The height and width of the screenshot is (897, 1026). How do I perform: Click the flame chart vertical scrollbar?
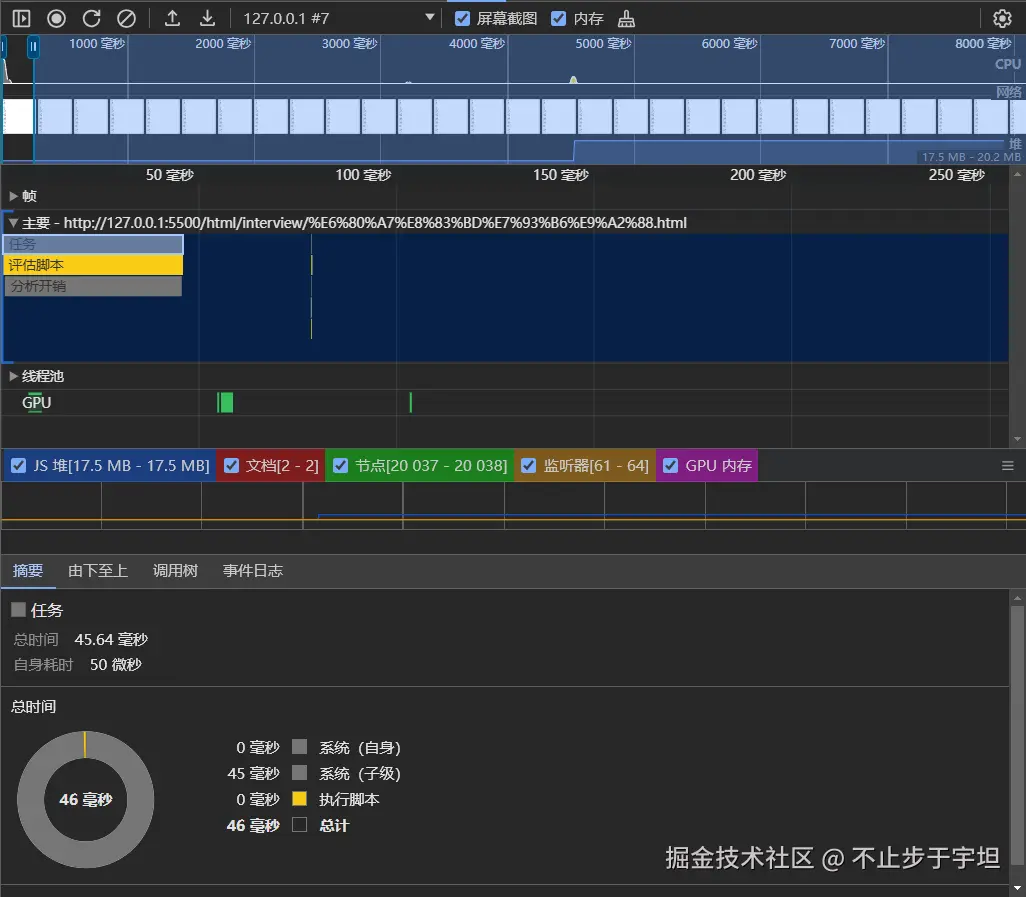[1017, 306]
